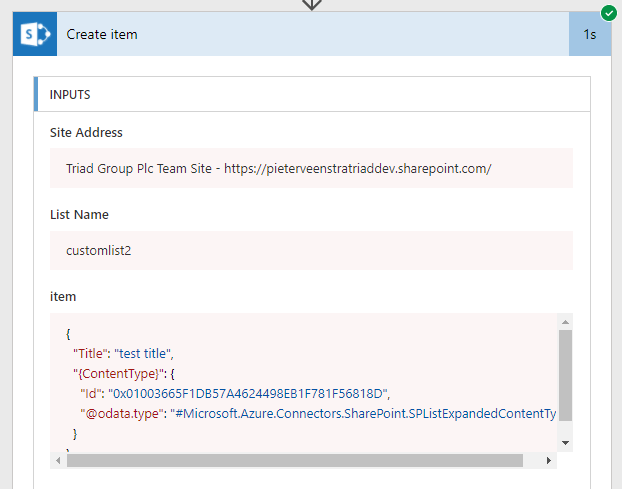
Task: Click the horizontal scrollbar left arrow
Action: click(58, 460)
